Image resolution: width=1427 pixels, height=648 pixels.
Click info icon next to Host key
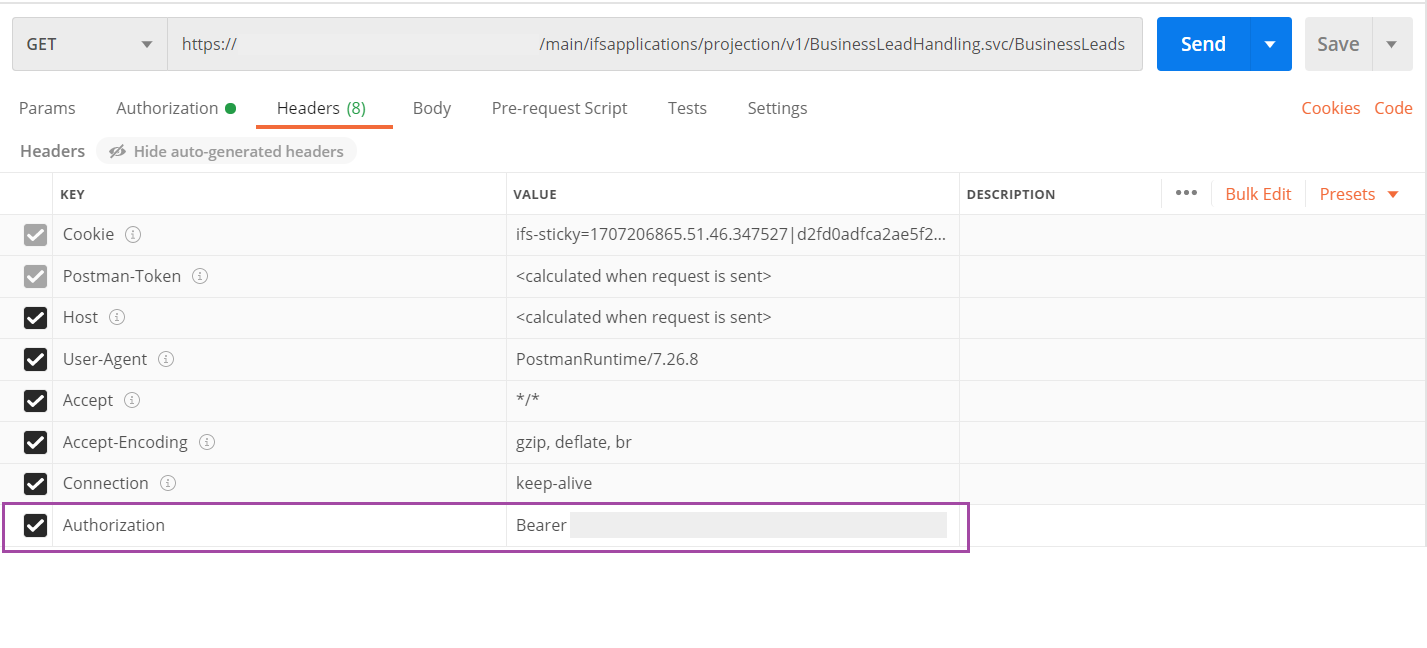[x=117, y=317]
